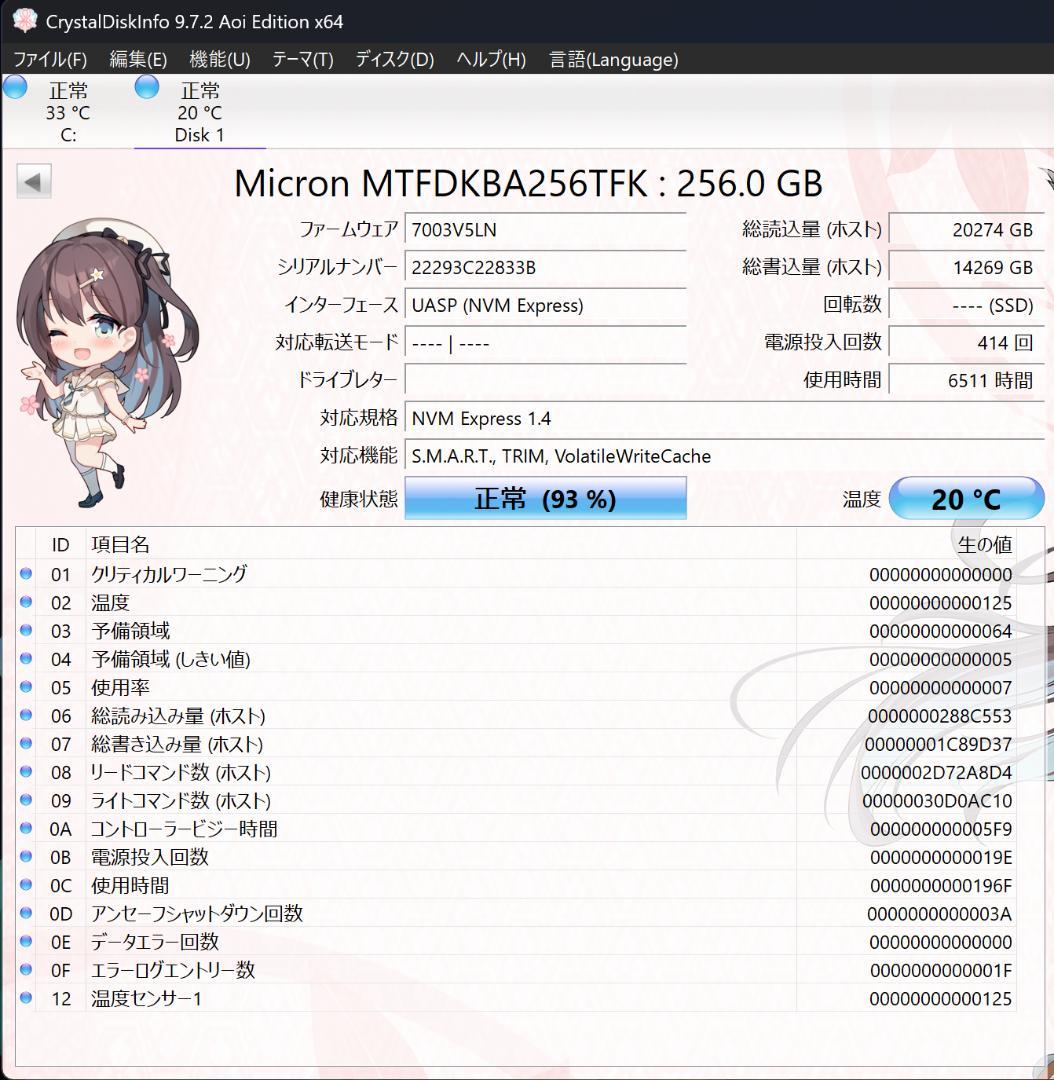Click status dot for リードコマンド数 row
Viewport: 1054px width, 1080px height.
(x=26, y=771)
